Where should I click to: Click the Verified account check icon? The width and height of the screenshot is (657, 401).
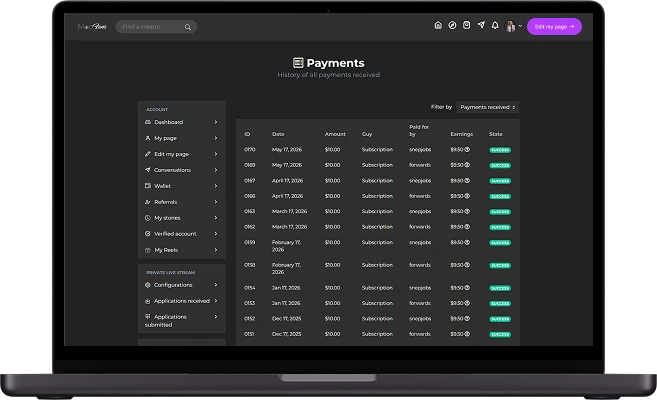click(147, 234)
